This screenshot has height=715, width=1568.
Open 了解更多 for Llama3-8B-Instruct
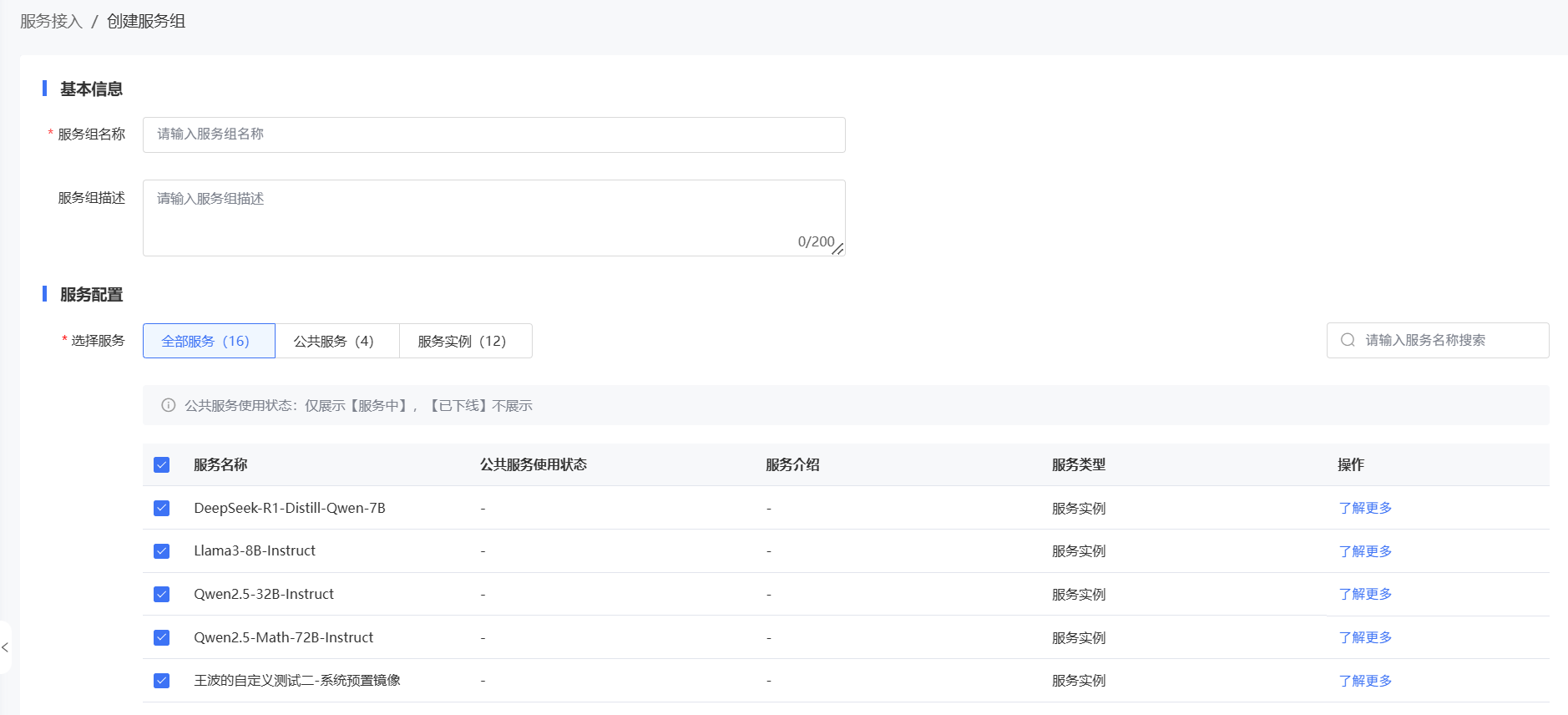1365,551
